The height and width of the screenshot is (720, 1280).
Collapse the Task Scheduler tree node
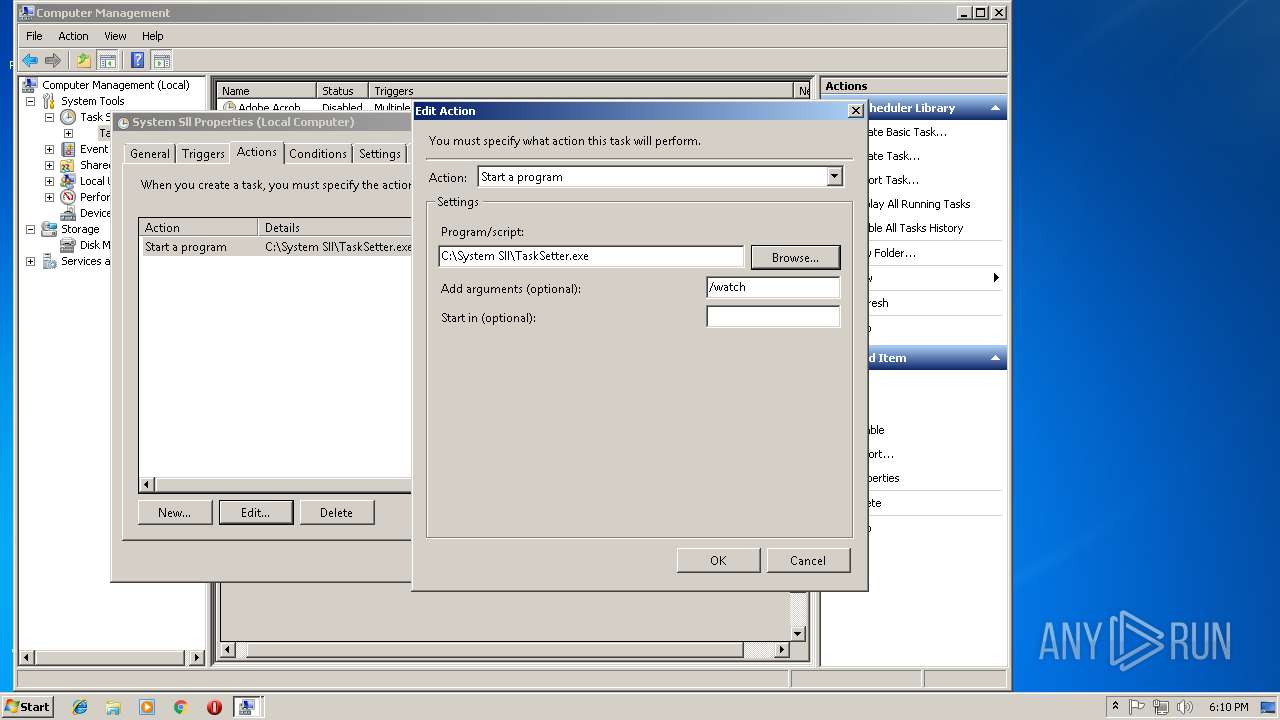[x=49, y=117]
